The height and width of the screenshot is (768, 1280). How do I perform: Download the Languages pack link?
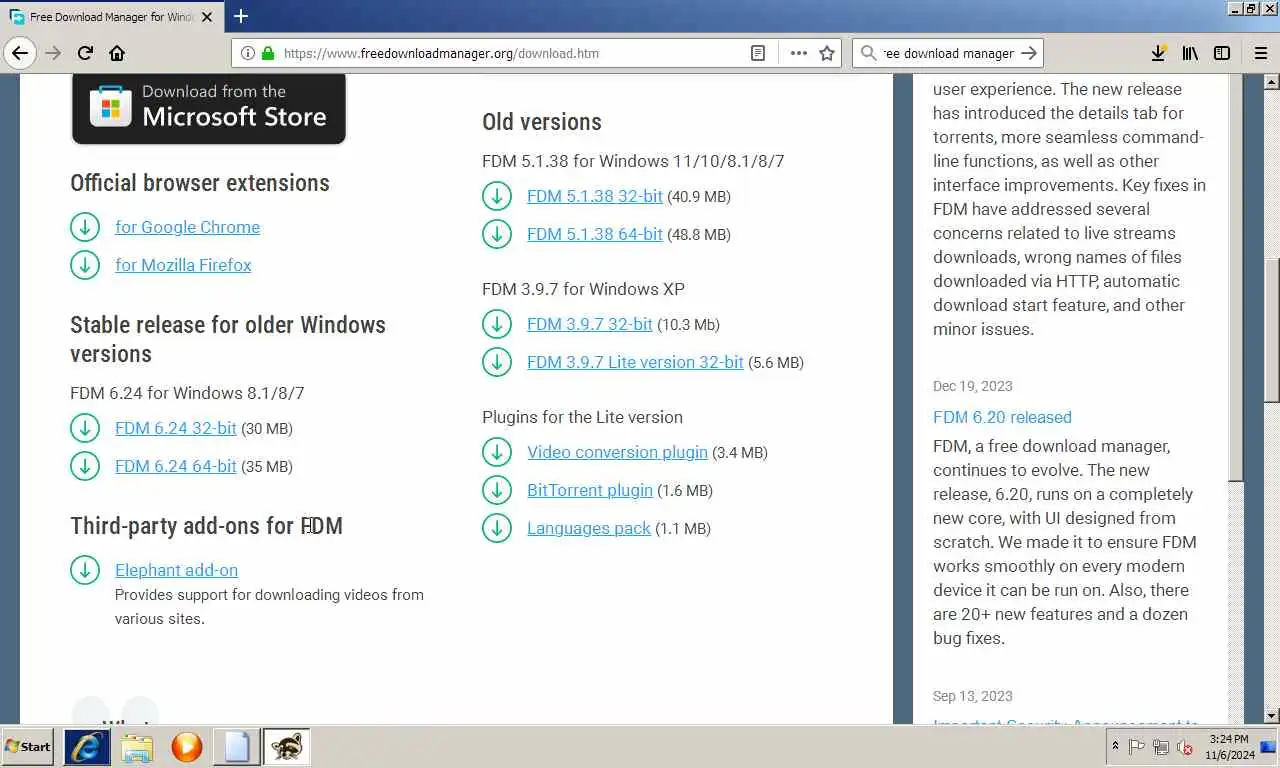pyautogui.click(x=589, y=528)
